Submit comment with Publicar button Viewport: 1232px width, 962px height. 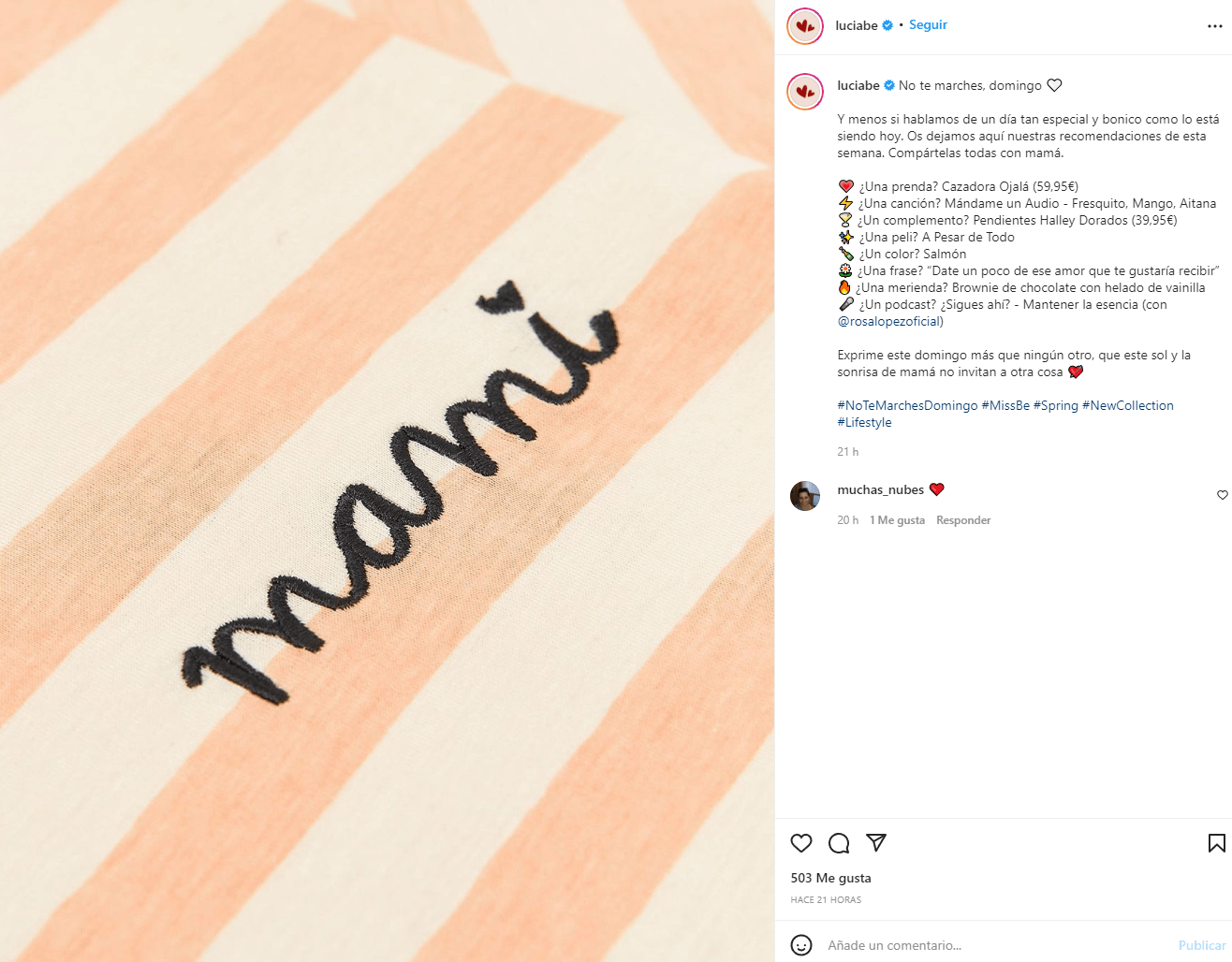coord(1201,945)
